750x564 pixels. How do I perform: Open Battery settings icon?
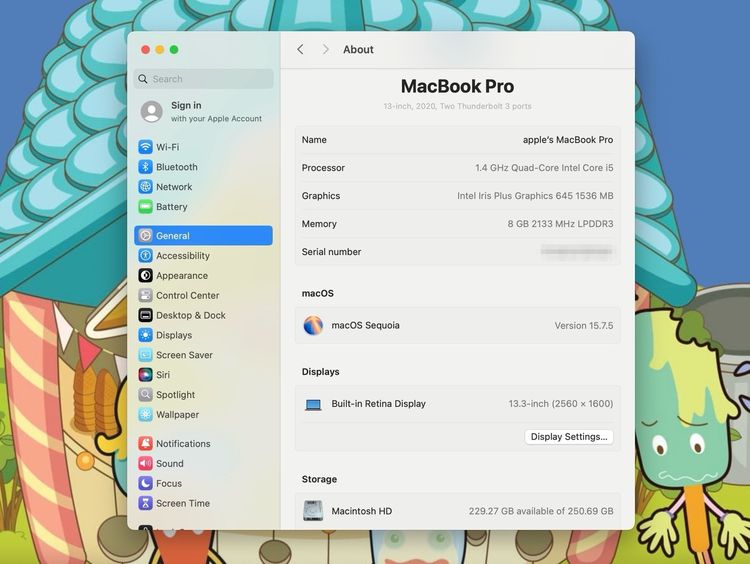click(x=146, y=207)
